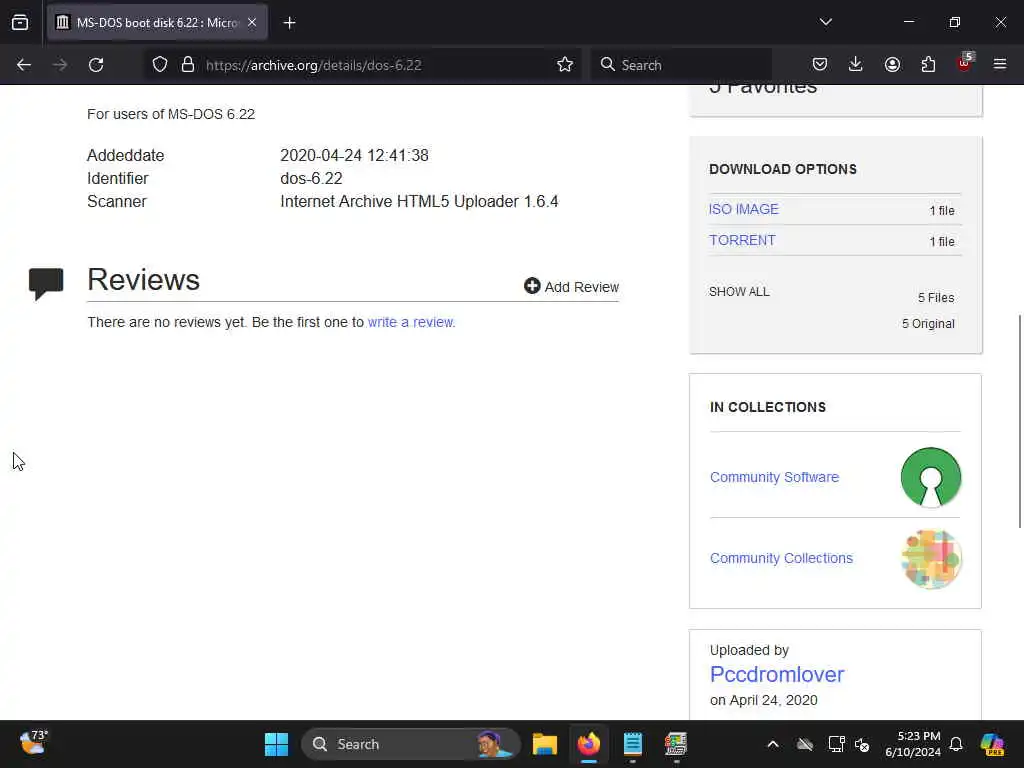Open the weather widget showing 73°

(33, 743)
